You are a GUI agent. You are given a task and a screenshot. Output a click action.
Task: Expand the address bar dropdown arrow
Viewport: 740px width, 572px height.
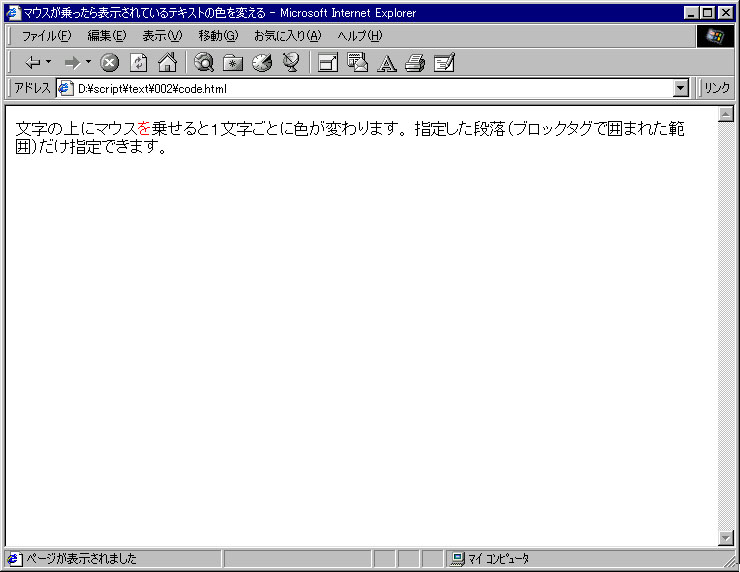click(681, 88)
